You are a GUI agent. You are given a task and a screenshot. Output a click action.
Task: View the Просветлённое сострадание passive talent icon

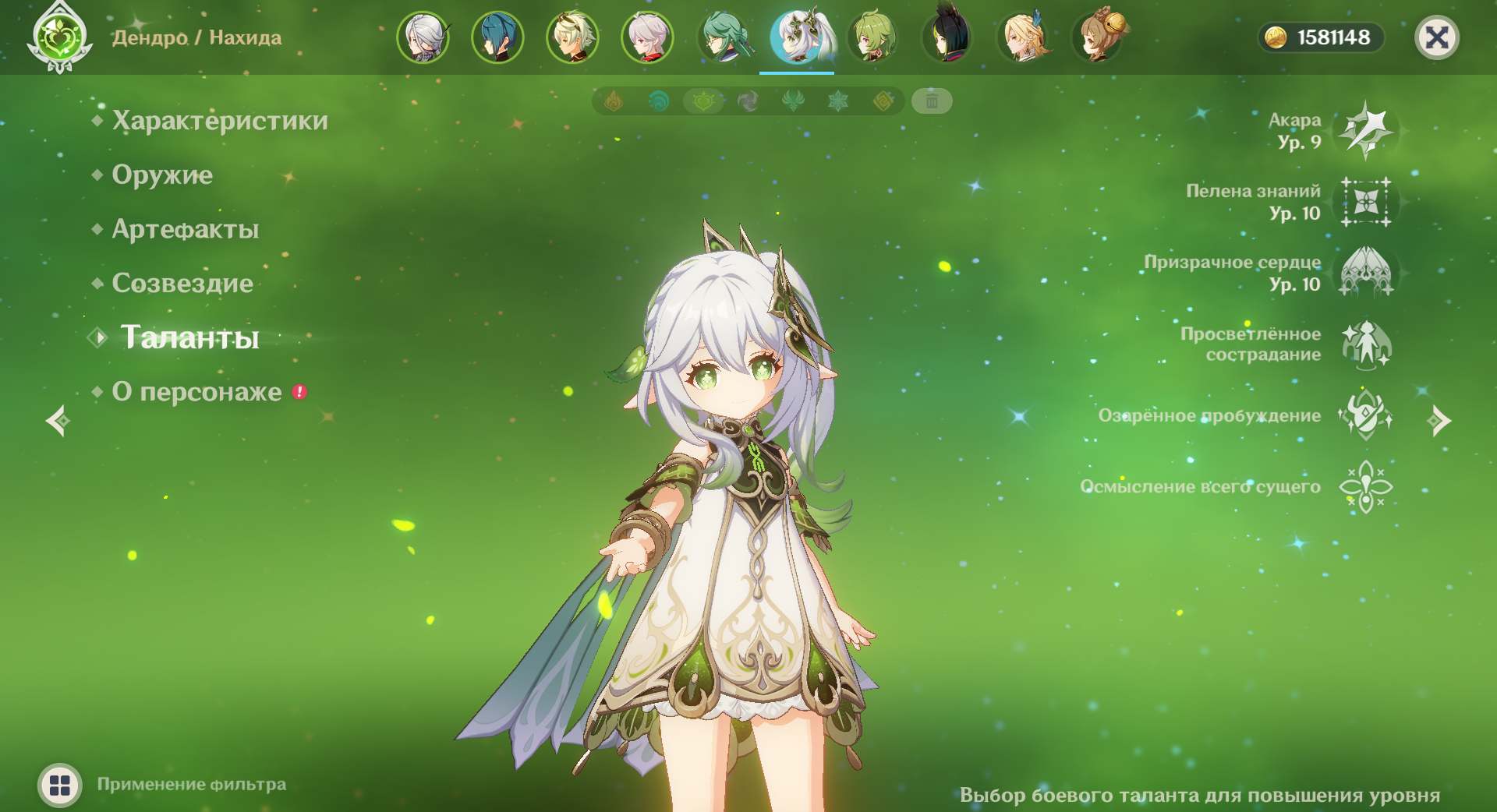point(1366,344)
